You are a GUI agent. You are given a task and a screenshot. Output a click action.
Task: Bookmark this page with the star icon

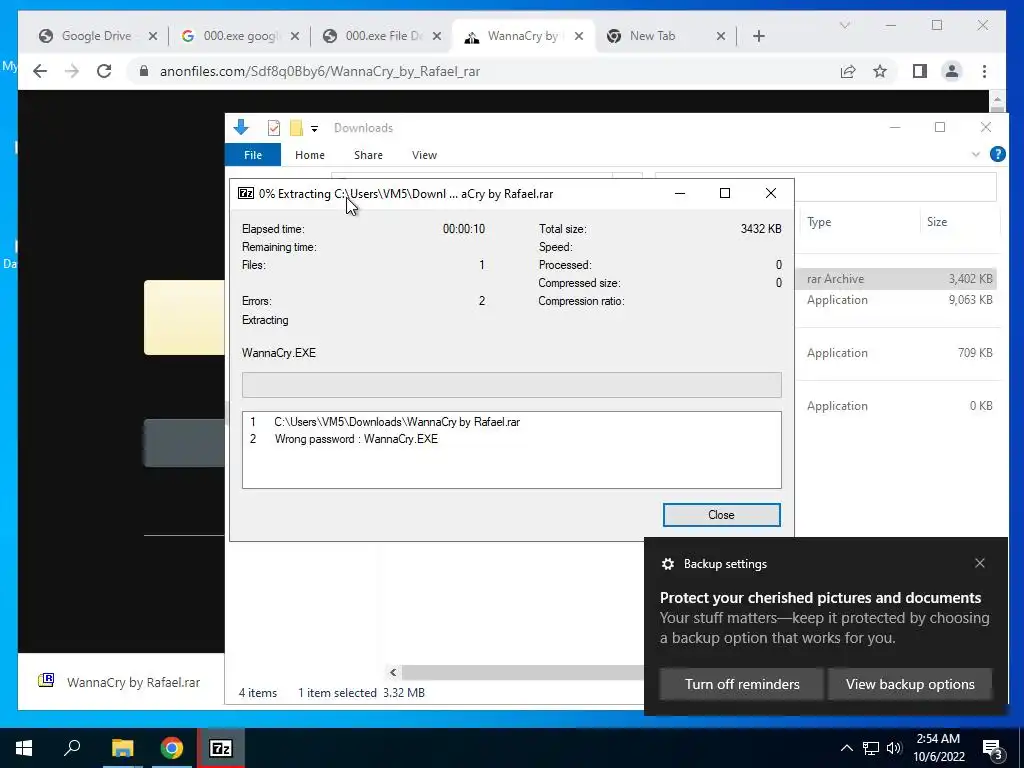point(880,71)
